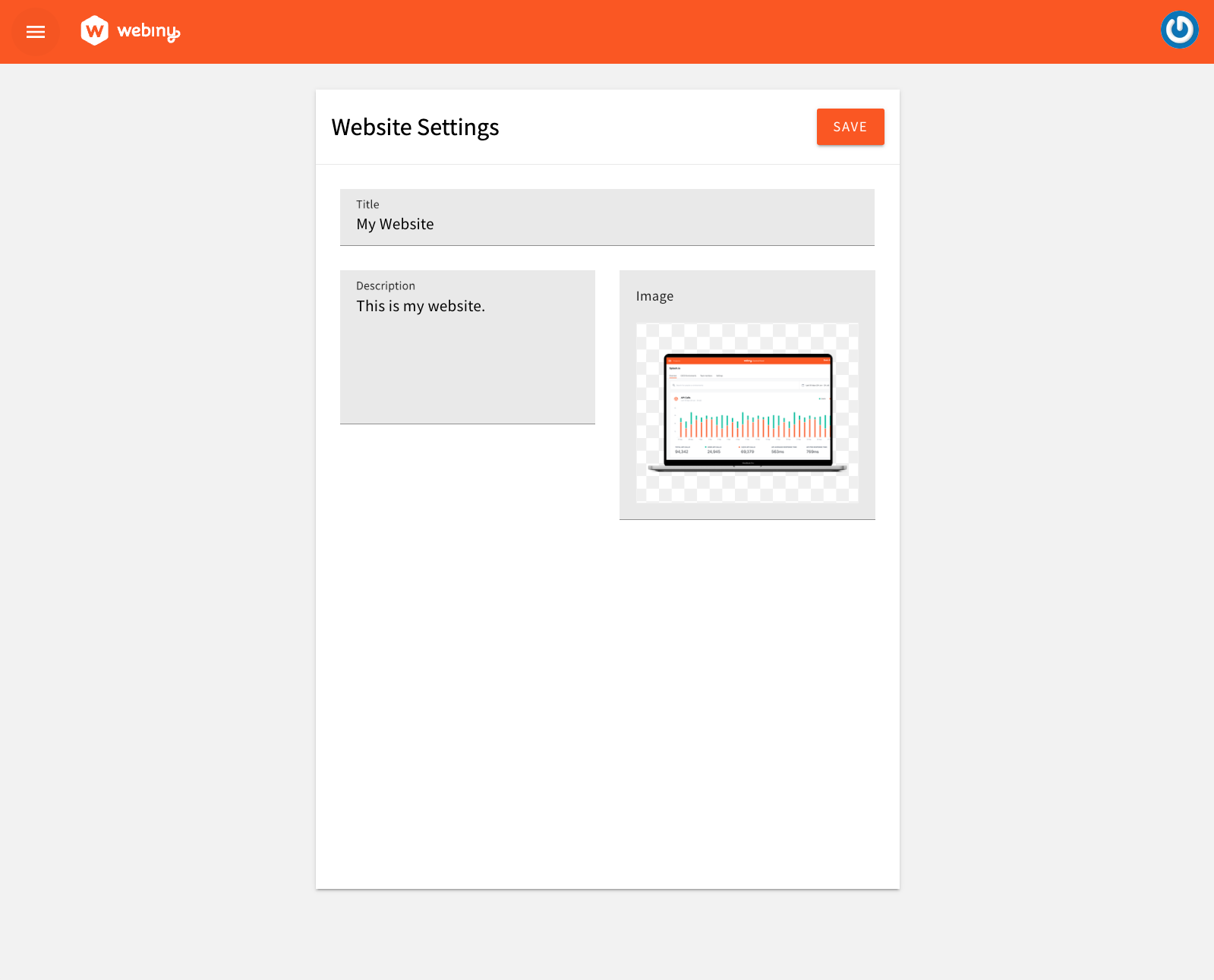
Task: Open the hamburger main menu
Action: coord(36,32)
